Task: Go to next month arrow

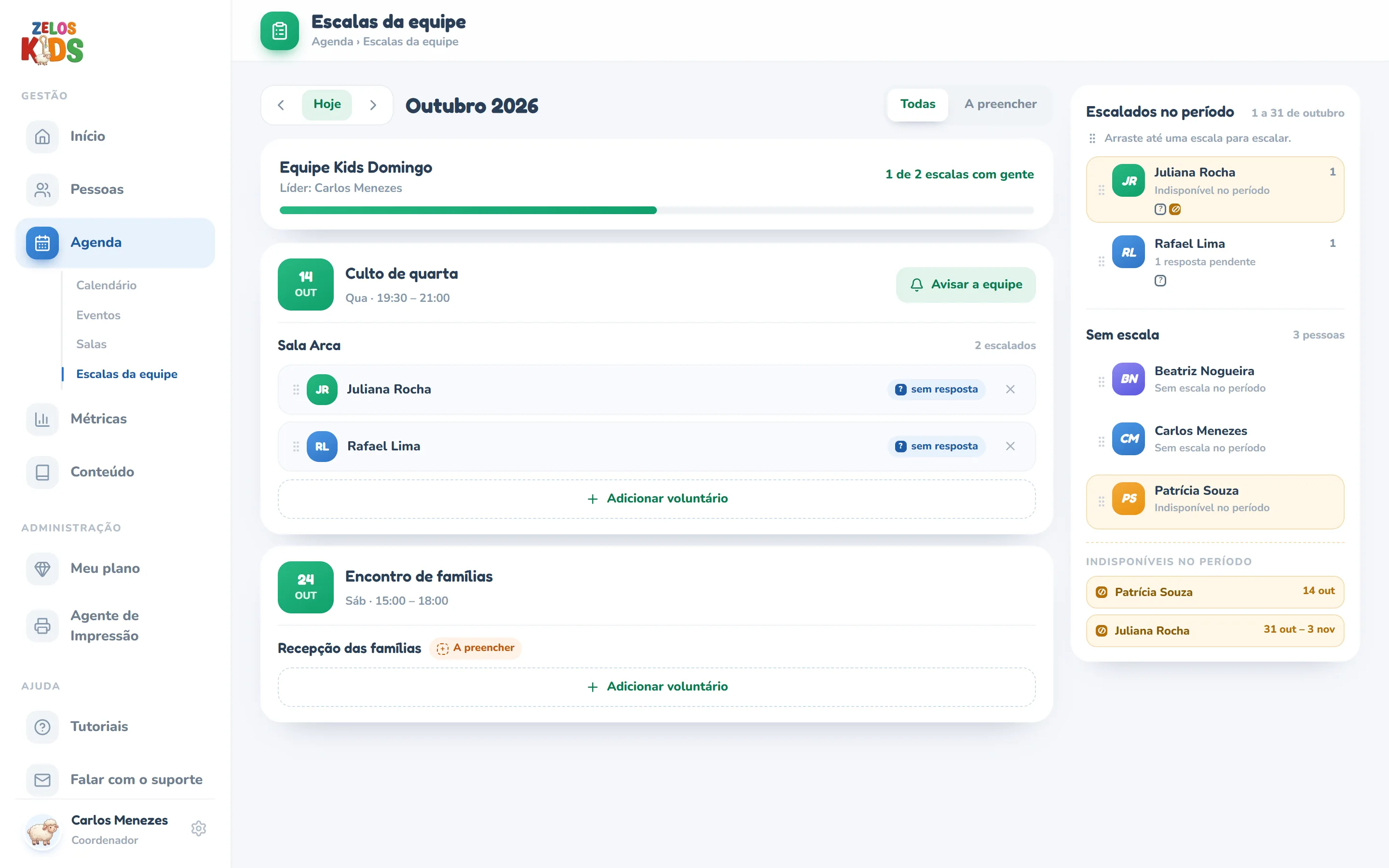Action: (x=373, y=105)
